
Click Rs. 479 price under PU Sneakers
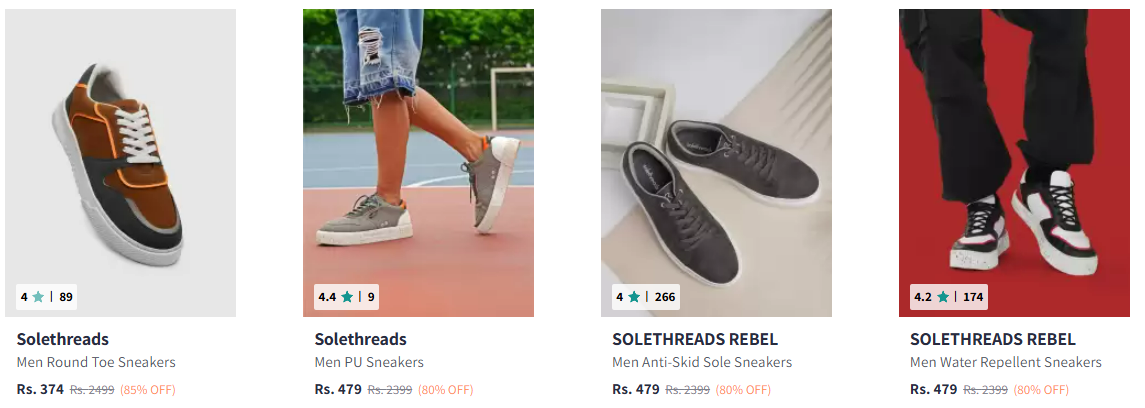pyautogui.click(x=338, y=390)
